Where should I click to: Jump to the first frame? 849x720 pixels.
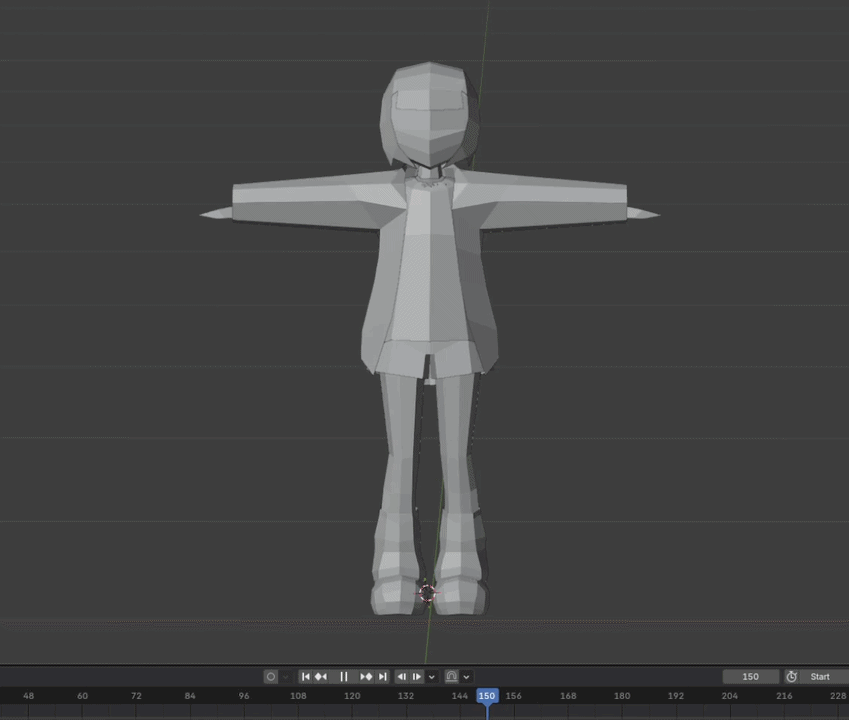tap(306, 677)
